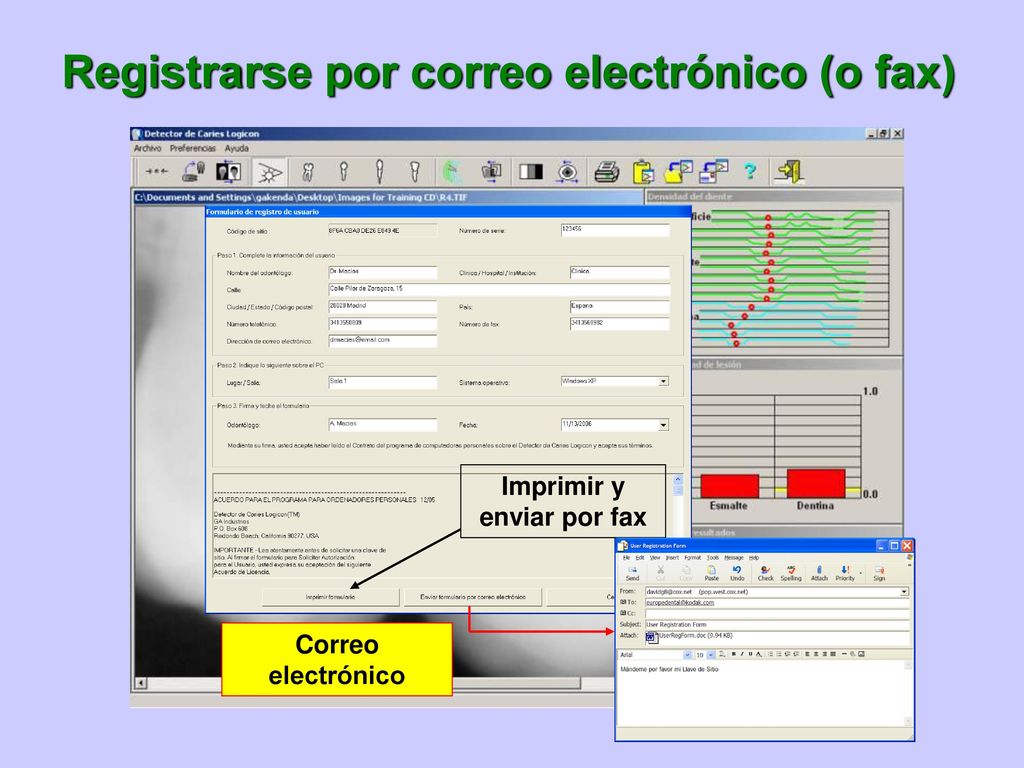Select the UserRegForm.doc attachment
1024x768 pixels.
coord(690,636)
